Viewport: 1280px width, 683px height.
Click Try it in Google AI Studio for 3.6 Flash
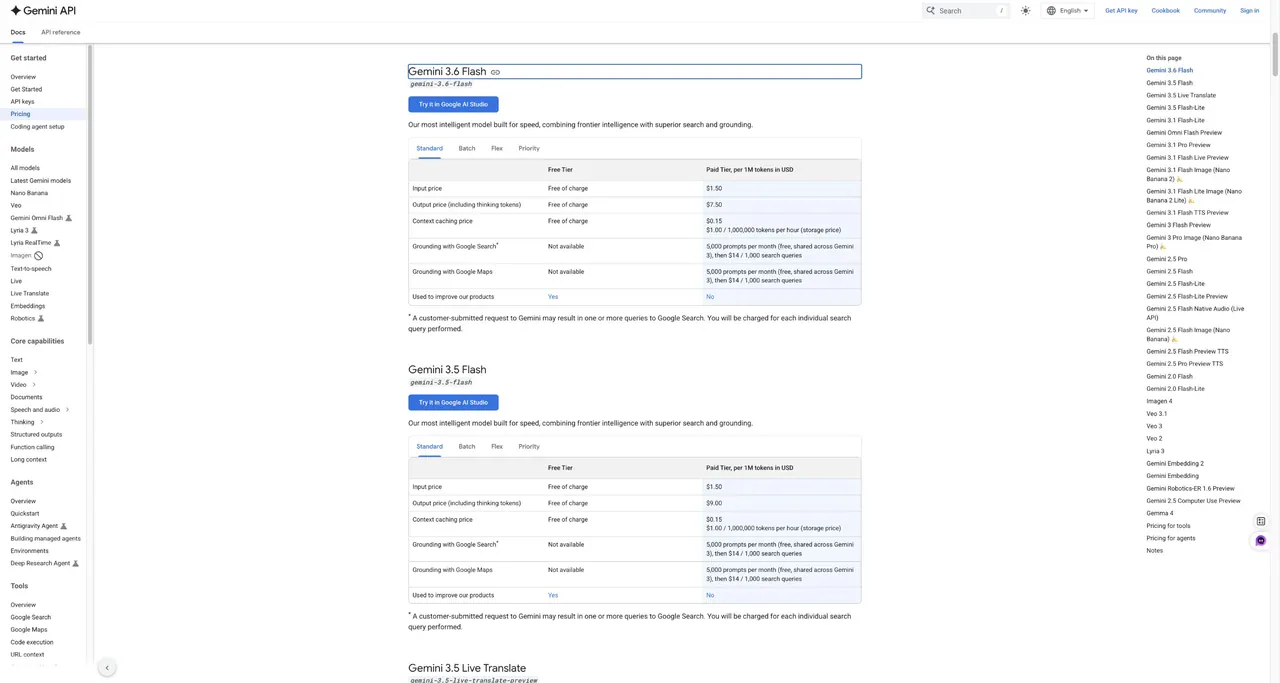coord(453,104)
